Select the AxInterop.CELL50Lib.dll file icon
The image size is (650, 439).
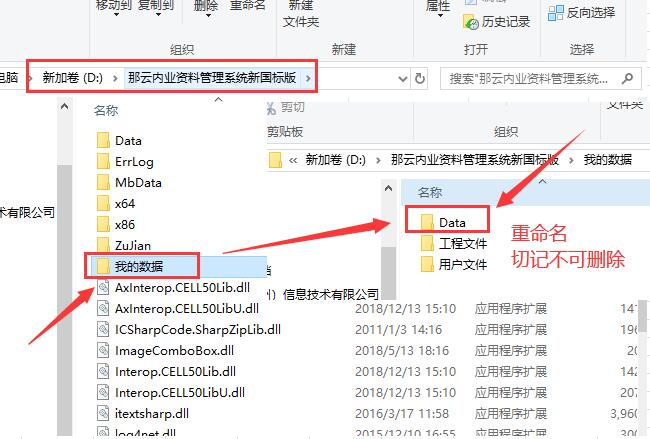point(103,287)
